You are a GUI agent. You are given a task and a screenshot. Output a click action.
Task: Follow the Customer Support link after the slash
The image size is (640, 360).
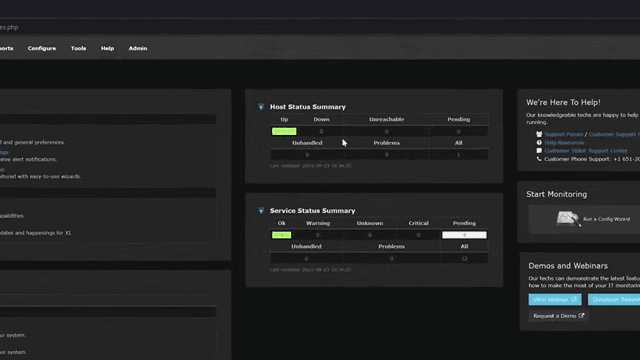[614, 134]
